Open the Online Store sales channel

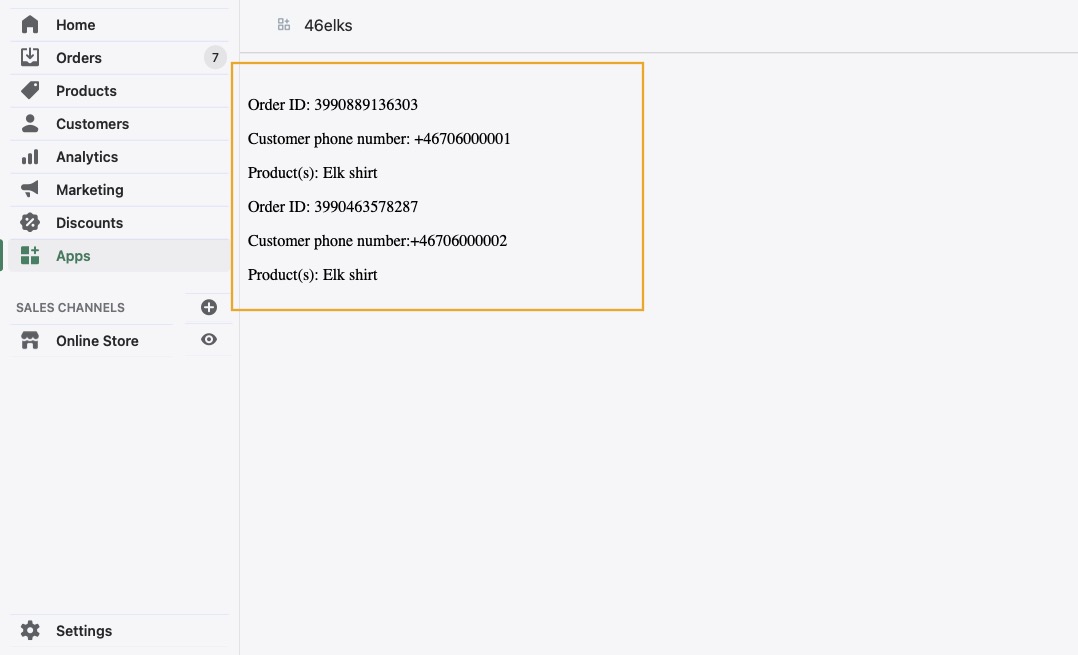pyautogui.click(x=97, y=341)
